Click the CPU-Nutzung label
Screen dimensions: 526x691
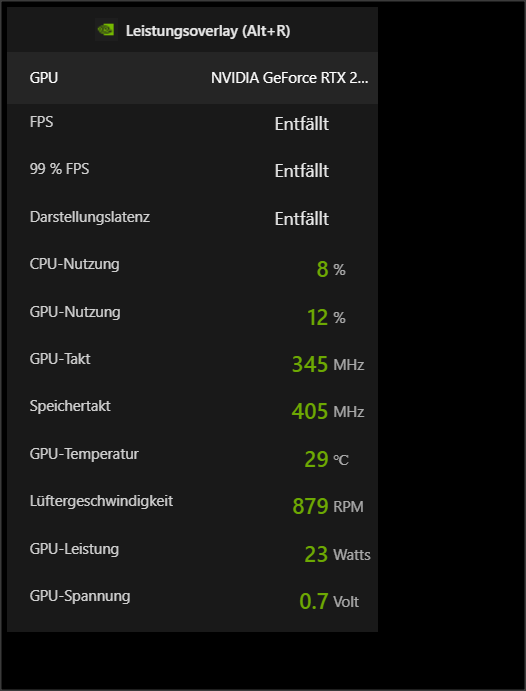click(x=74, y=264)
